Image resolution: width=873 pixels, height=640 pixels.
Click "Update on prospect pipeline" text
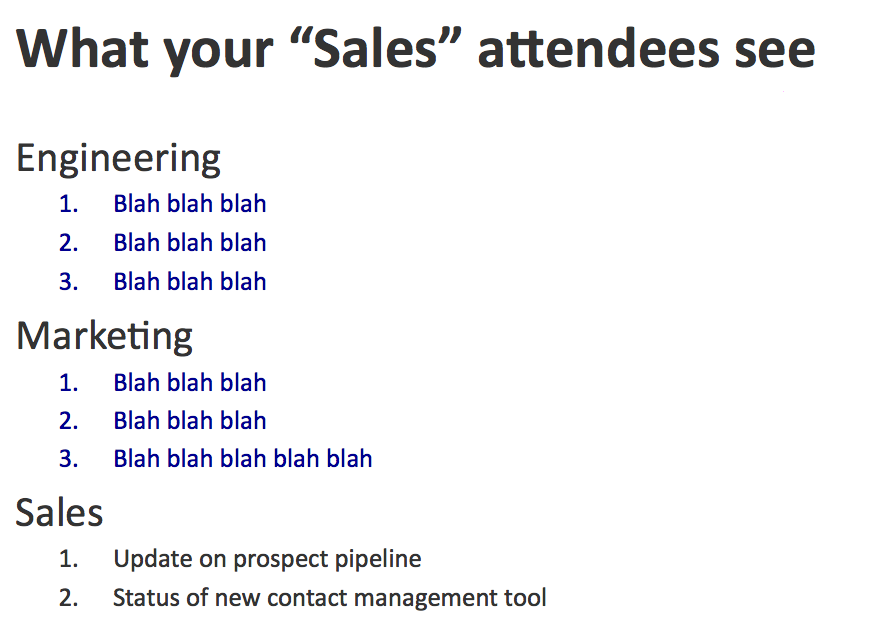pyautogui.click(x=267, y=560)
